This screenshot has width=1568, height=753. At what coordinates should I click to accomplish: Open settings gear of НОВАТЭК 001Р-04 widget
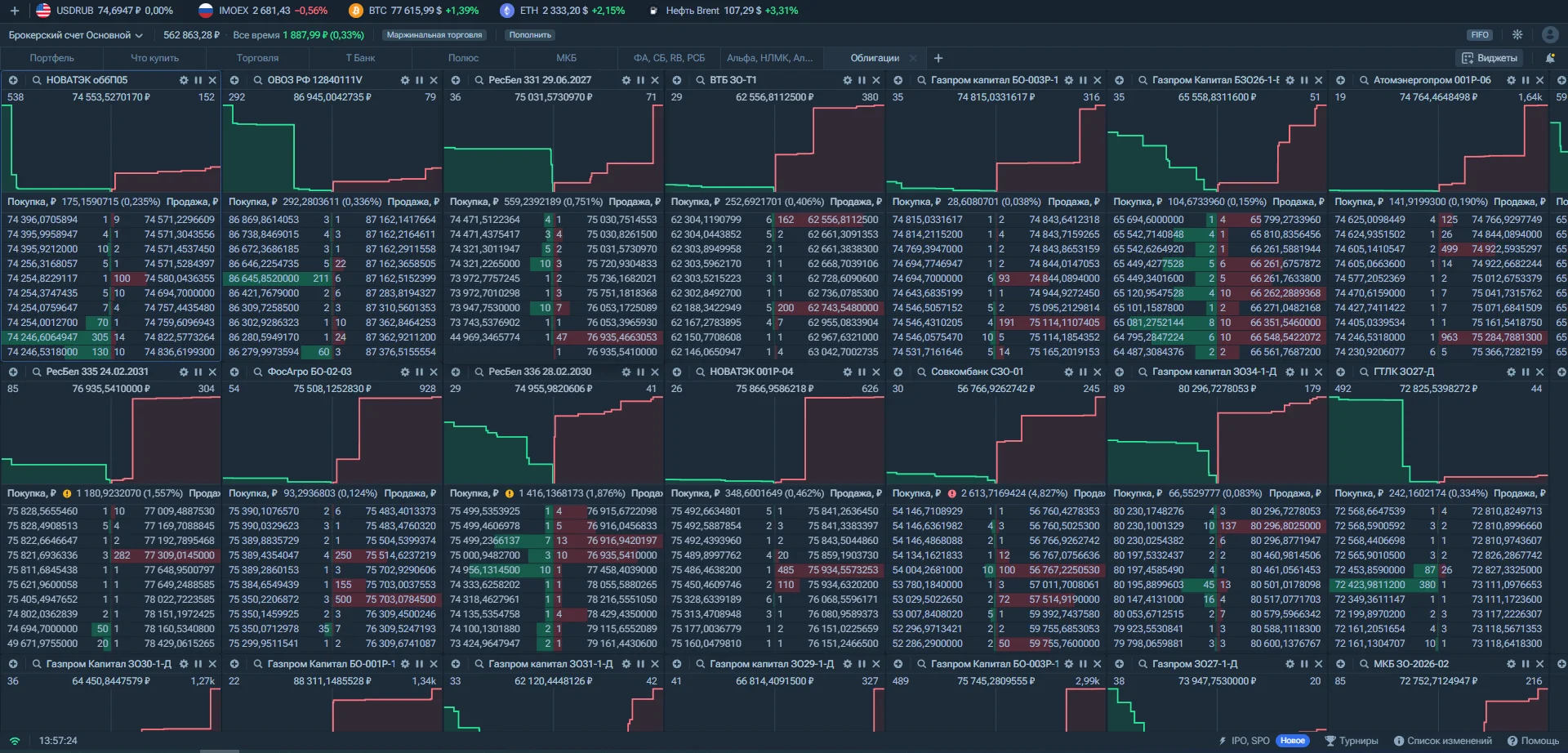click(848, 372)
